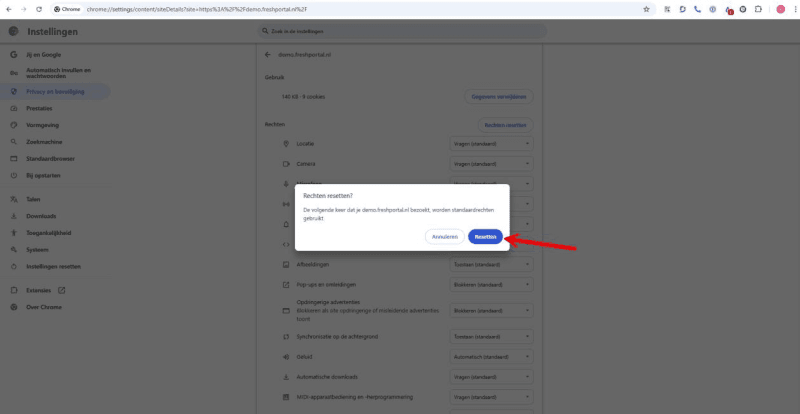
Task: Open Toegankelijkheid in the sidebar
Action: coord(55,233)
